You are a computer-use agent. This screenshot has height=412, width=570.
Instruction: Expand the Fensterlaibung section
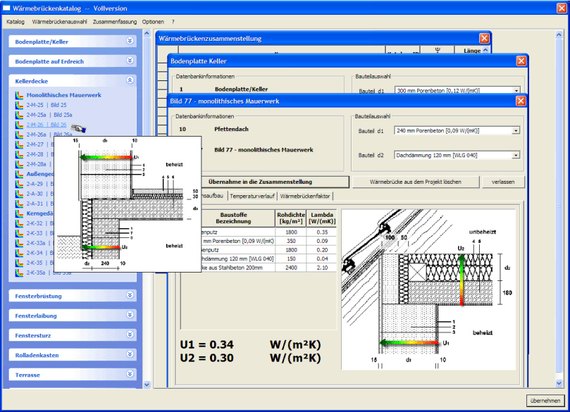coord(130,315)
